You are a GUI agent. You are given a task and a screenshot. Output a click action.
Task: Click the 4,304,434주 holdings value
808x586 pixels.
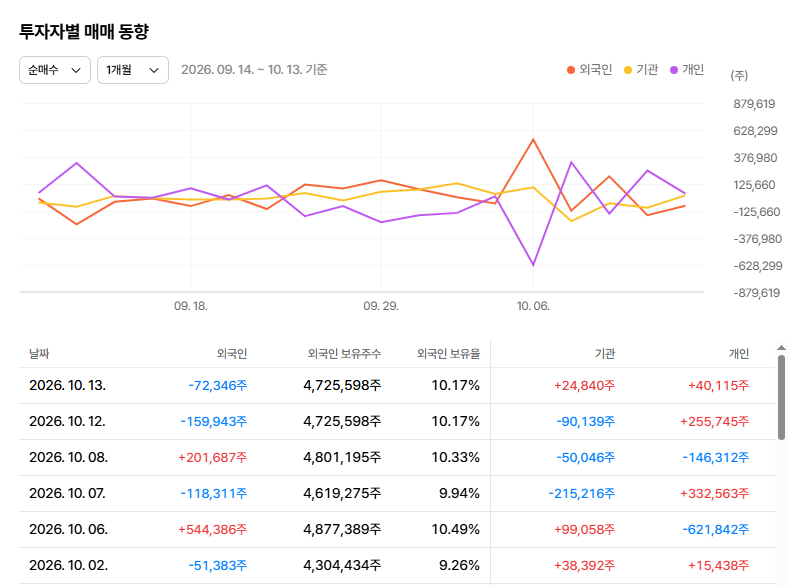(342, 566)
